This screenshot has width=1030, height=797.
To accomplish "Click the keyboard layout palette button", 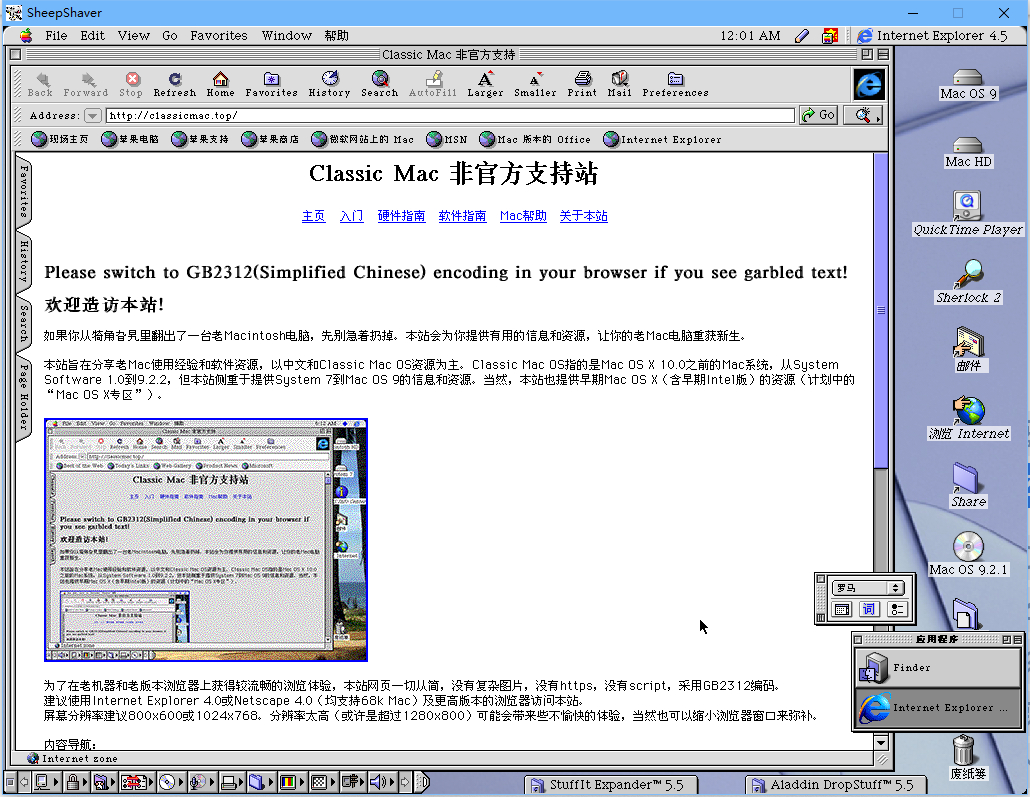I will tap(841, 609).
